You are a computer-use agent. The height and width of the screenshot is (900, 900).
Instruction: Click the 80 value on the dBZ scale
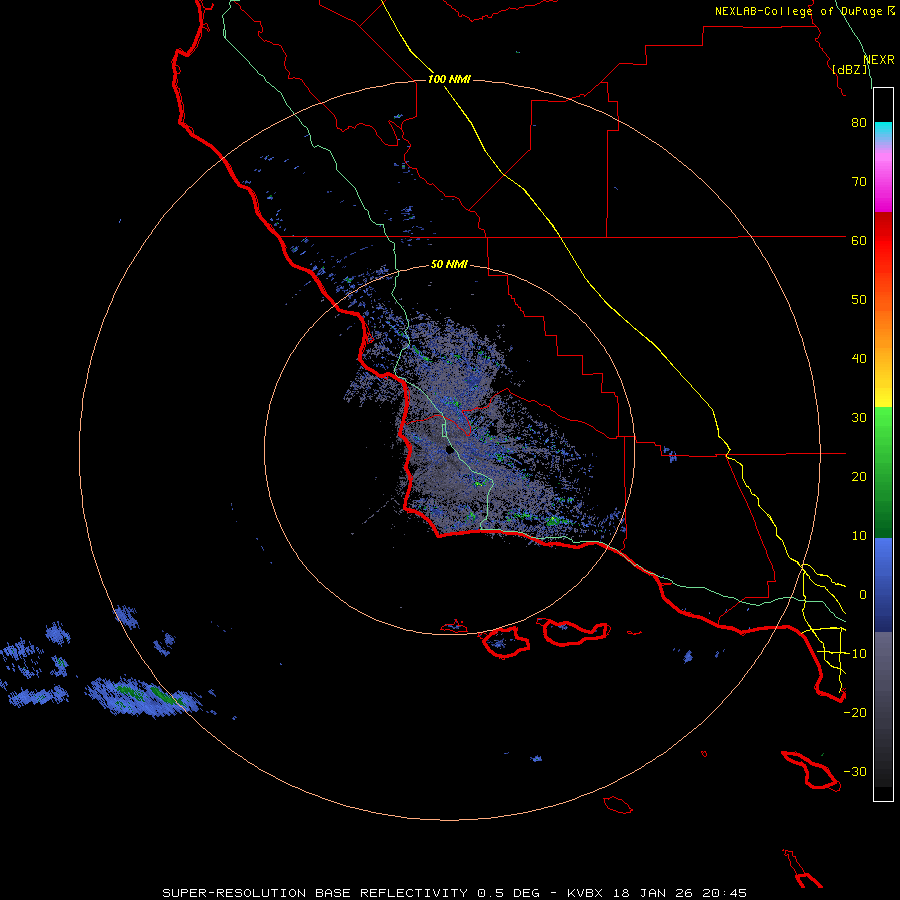tap(859, 123)
